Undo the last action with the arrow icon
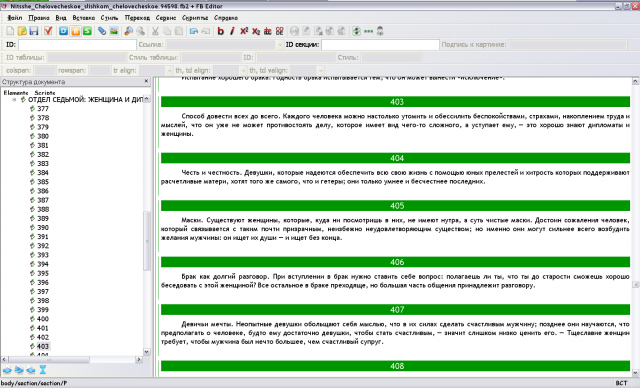This screenshot has height=388, width=640. [x=194, y=31]
